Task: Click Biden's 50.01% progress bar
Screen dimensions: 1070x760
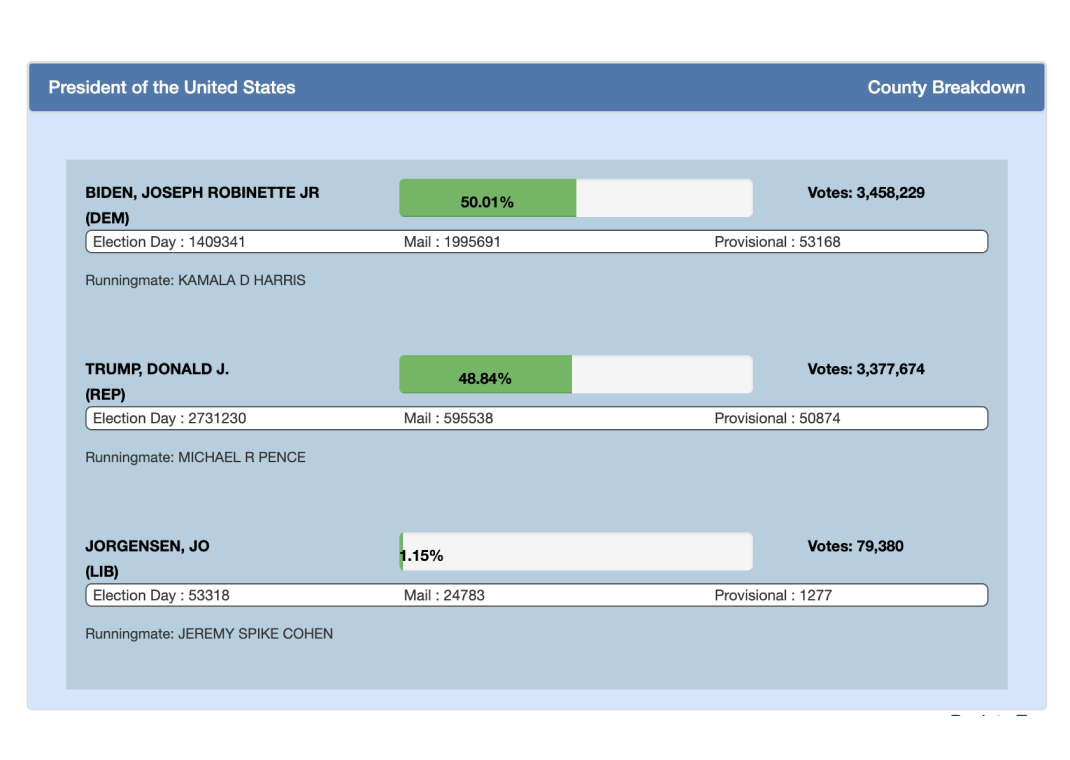Action: [575, 199]
